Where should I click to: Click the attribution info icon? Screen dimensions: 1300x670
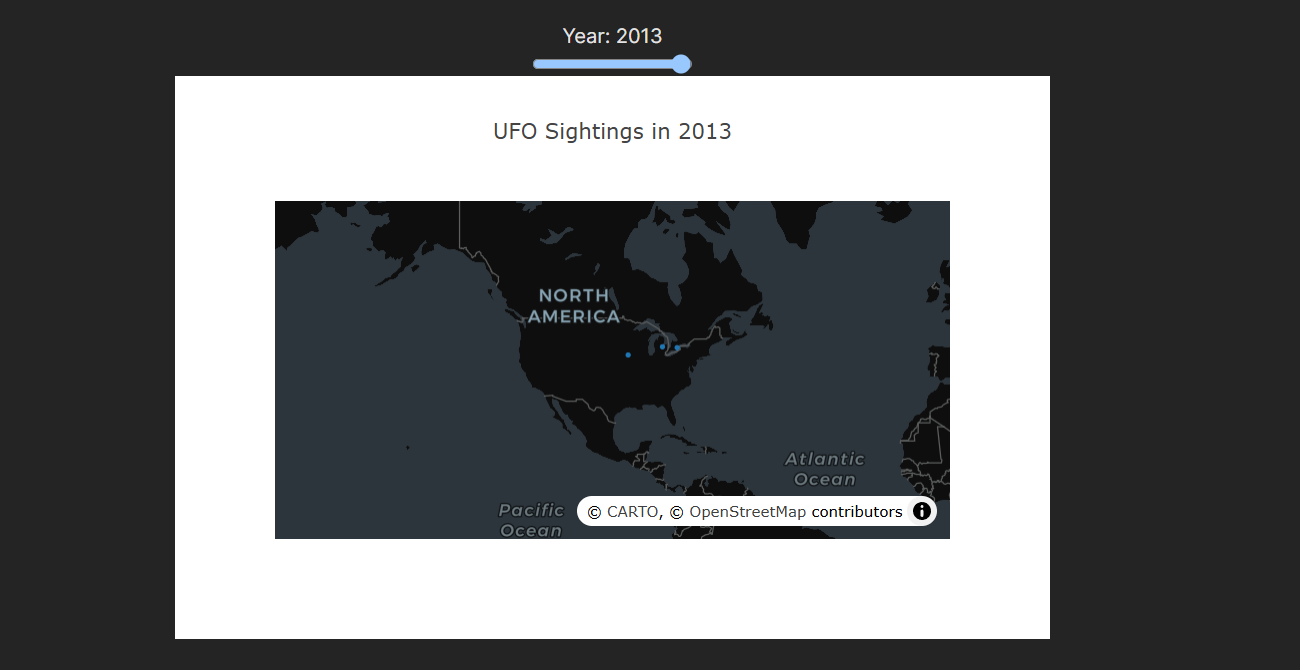click(x=921, y=511)
